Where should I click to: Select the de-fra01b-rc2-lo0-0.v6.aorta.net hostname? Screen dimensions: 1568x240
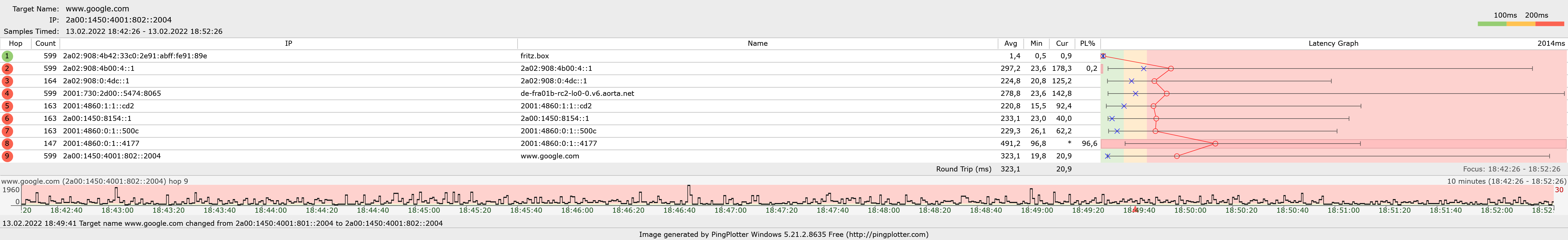[577, 94]
